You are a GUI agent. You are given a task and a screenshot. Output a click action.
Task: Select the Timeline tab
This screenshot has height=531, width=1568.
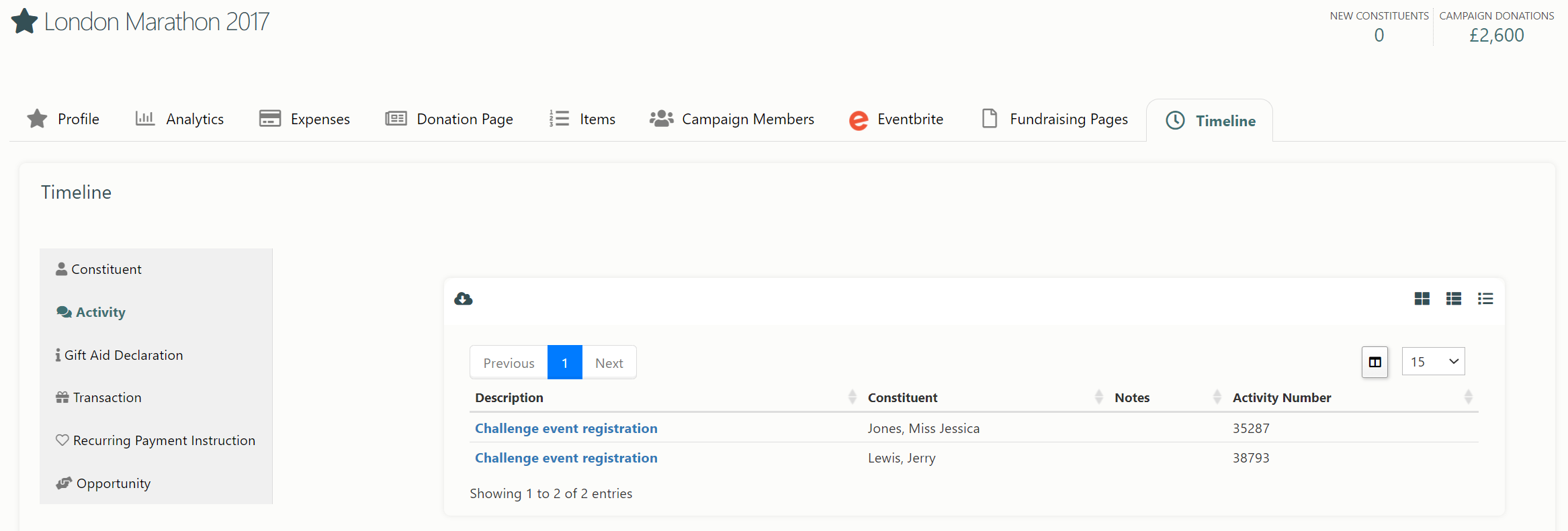click(1209, 121)
